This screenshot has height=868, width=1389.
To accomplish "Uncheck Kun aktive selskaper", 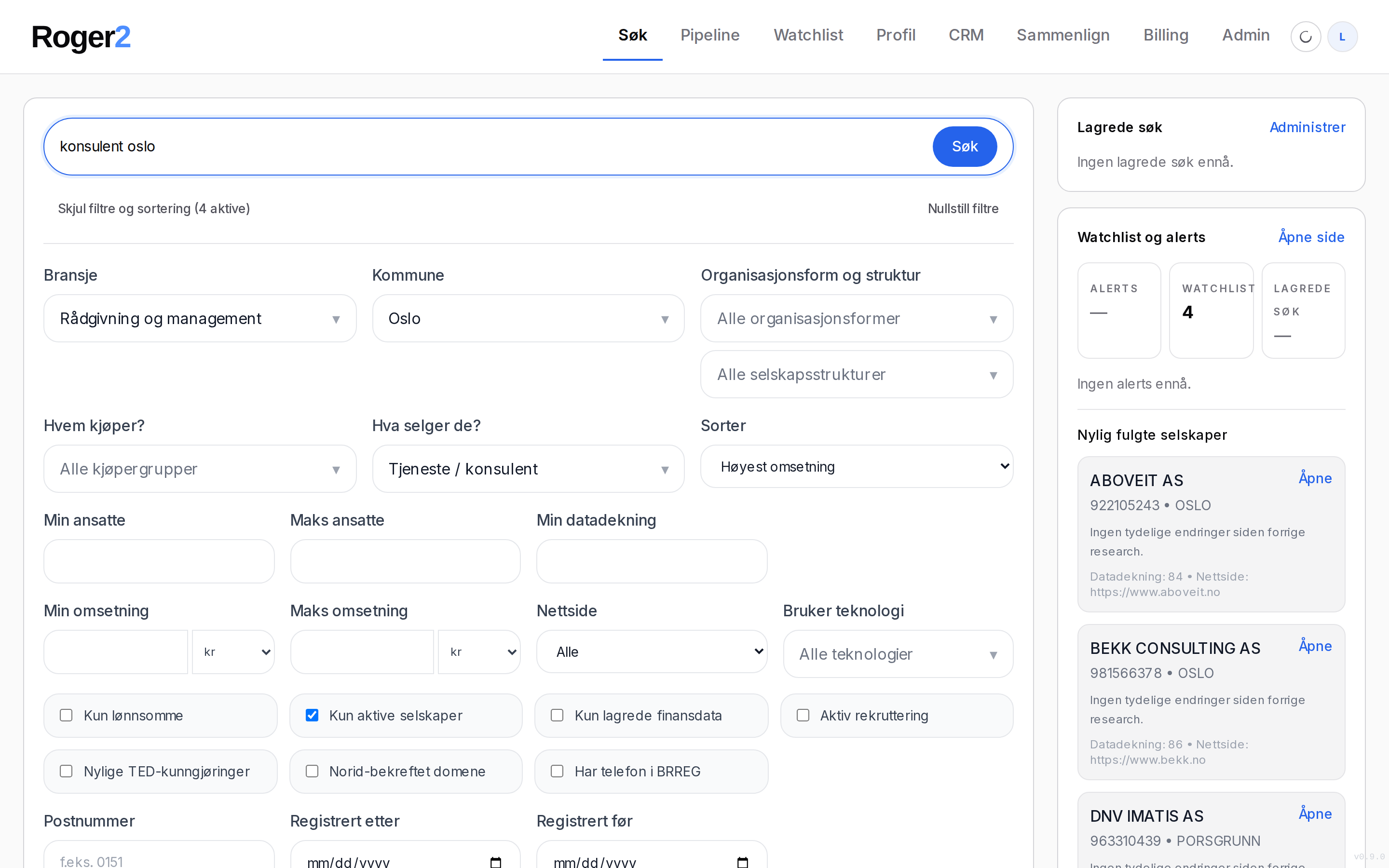I will pyautogui.click(x=312, y=715).
